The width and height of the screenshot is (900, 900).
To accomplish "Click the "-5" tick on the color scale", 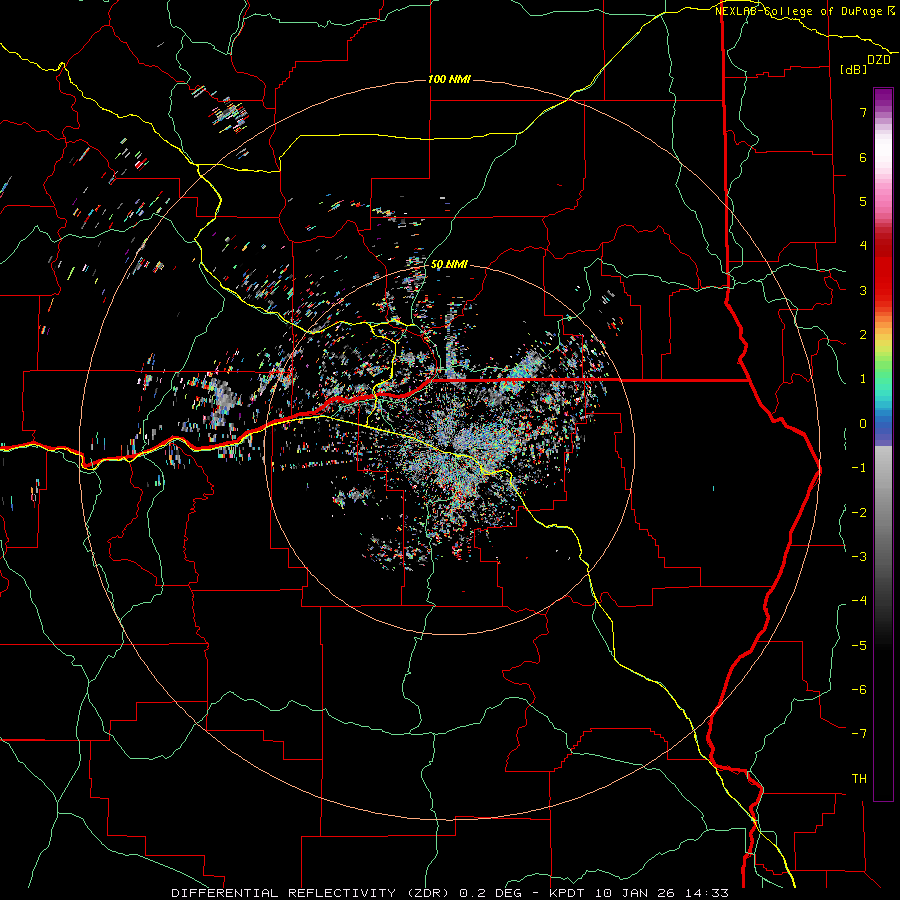I will pos(859,645).
